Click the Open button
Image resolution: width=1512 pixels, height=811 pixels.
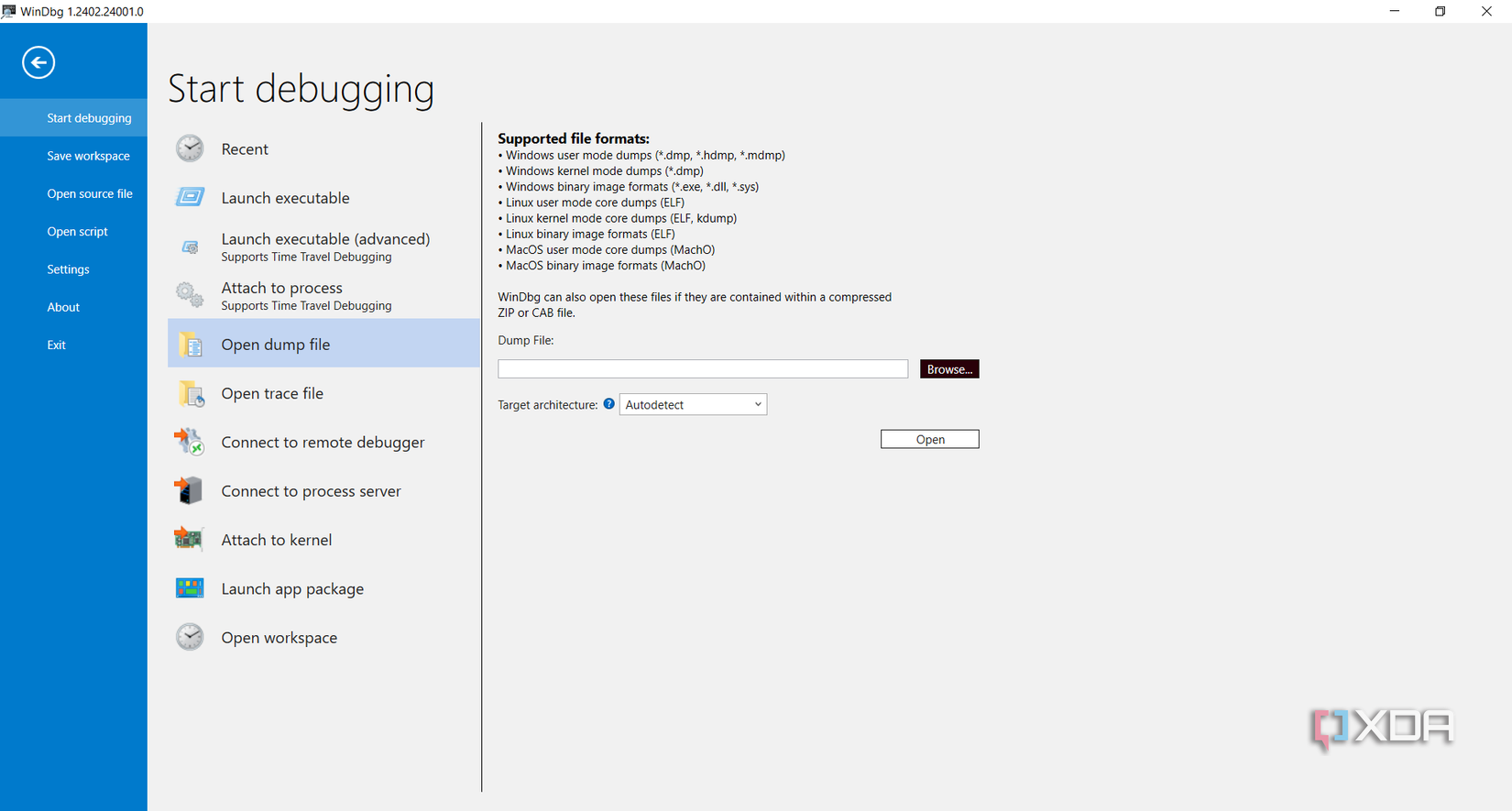tap(930, 439)
